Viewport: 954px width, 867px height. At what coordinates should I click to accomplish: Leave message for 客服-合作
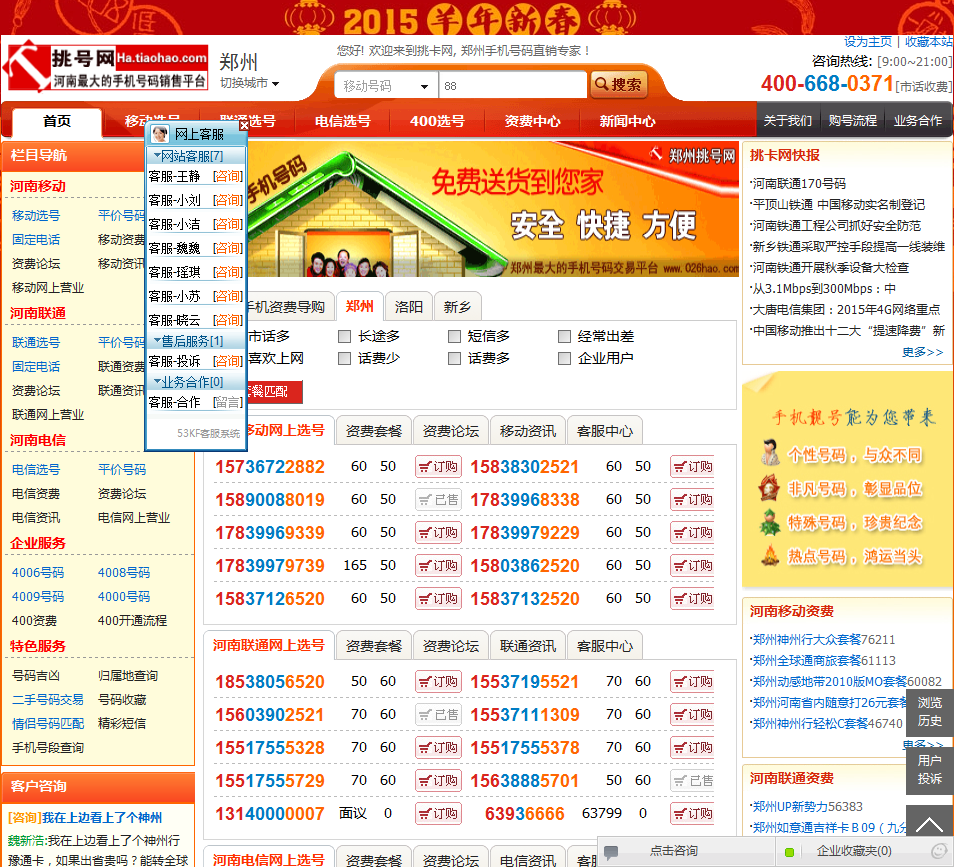coord(228,402)
